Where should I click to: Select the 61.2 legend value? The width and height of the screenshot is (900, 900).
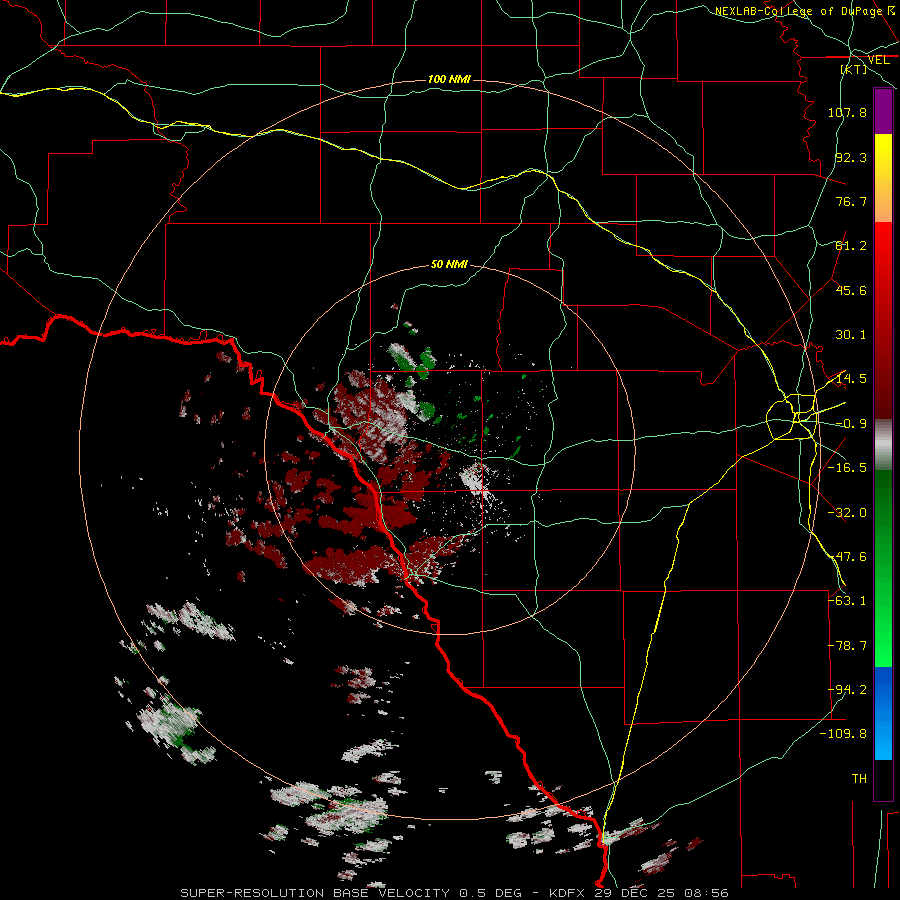coord(851,246)
